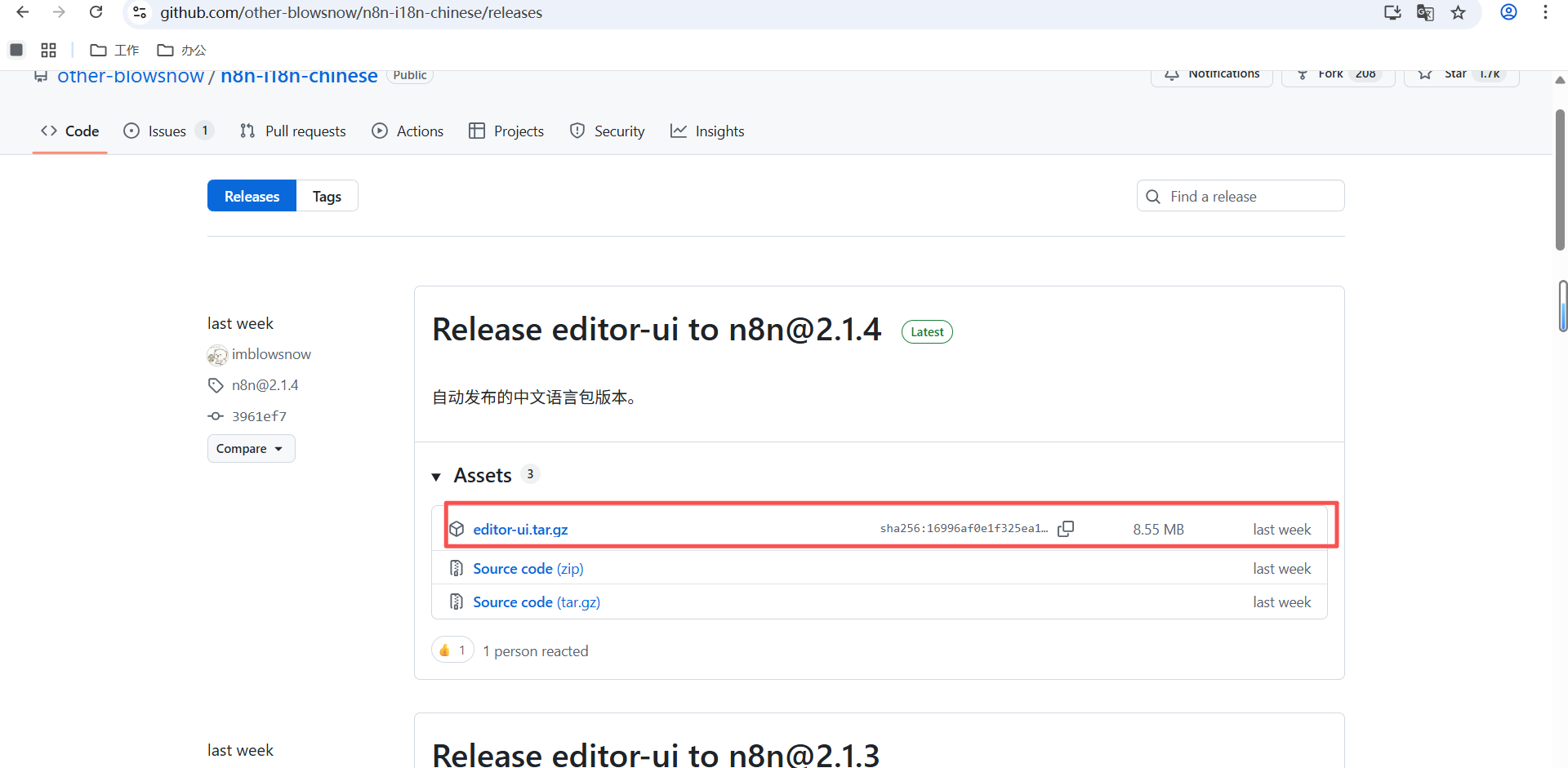1568x768 pixels.
Task: Click the tag icon next to n8n@2.1.4
Action: pos(216,385)
